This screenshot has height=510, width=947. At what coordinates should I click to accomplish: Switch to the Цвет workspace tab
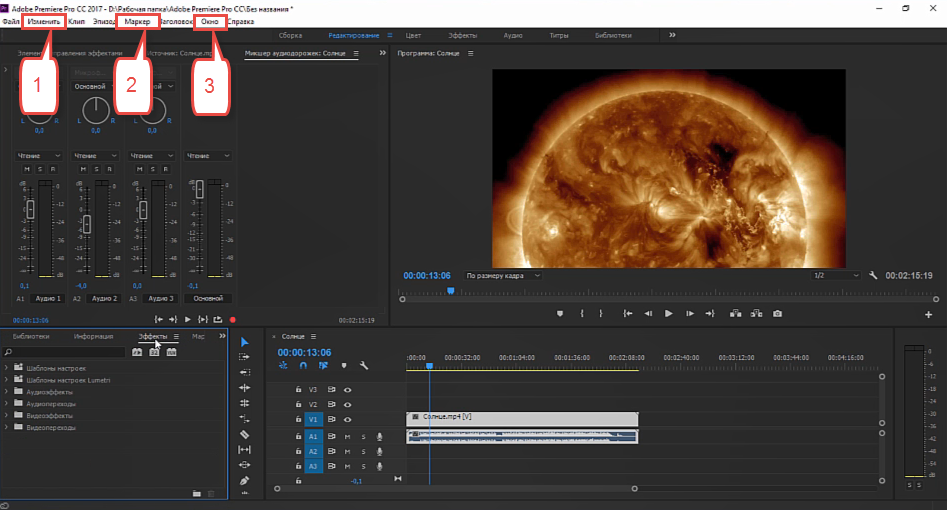point(413,35)
